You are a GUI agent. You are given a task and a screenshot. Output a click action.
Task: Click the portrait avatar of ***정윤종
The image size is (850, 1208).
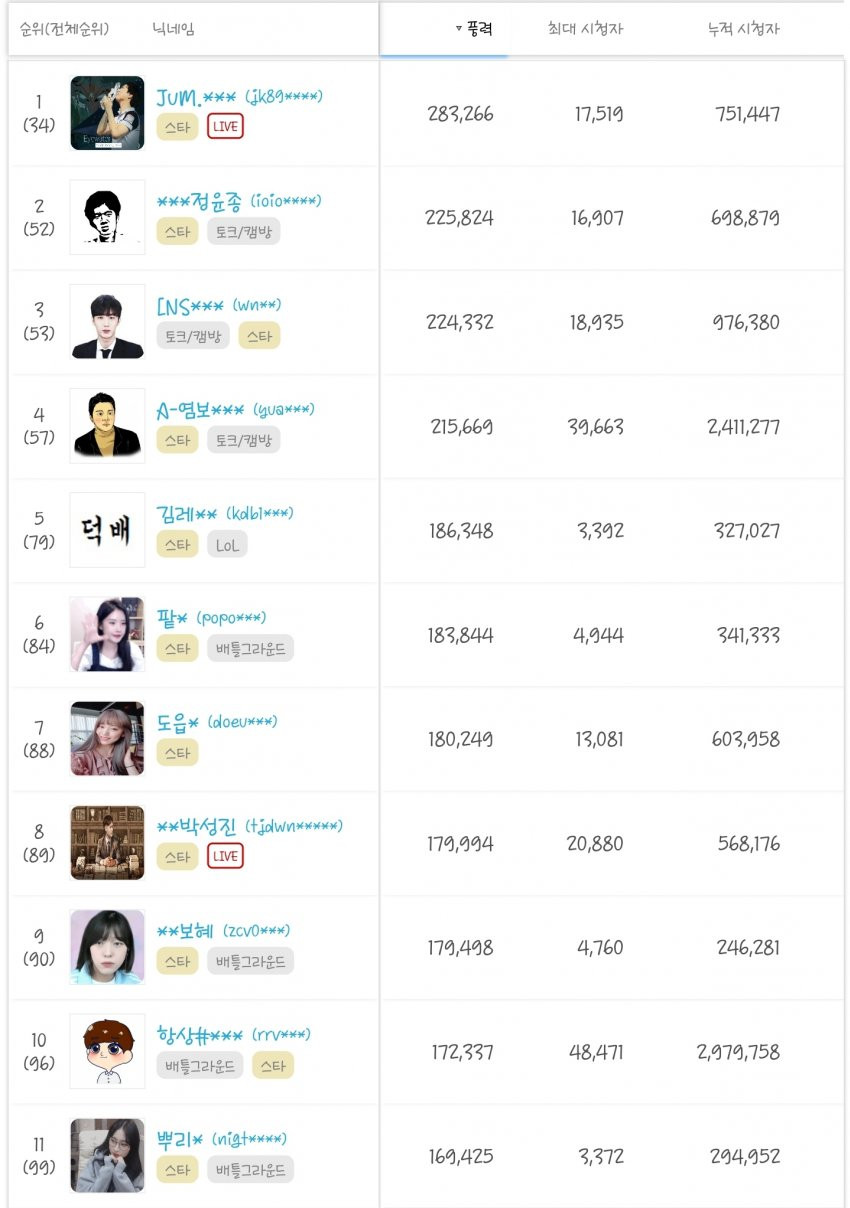pyautogui.click(x=107, y=217)
